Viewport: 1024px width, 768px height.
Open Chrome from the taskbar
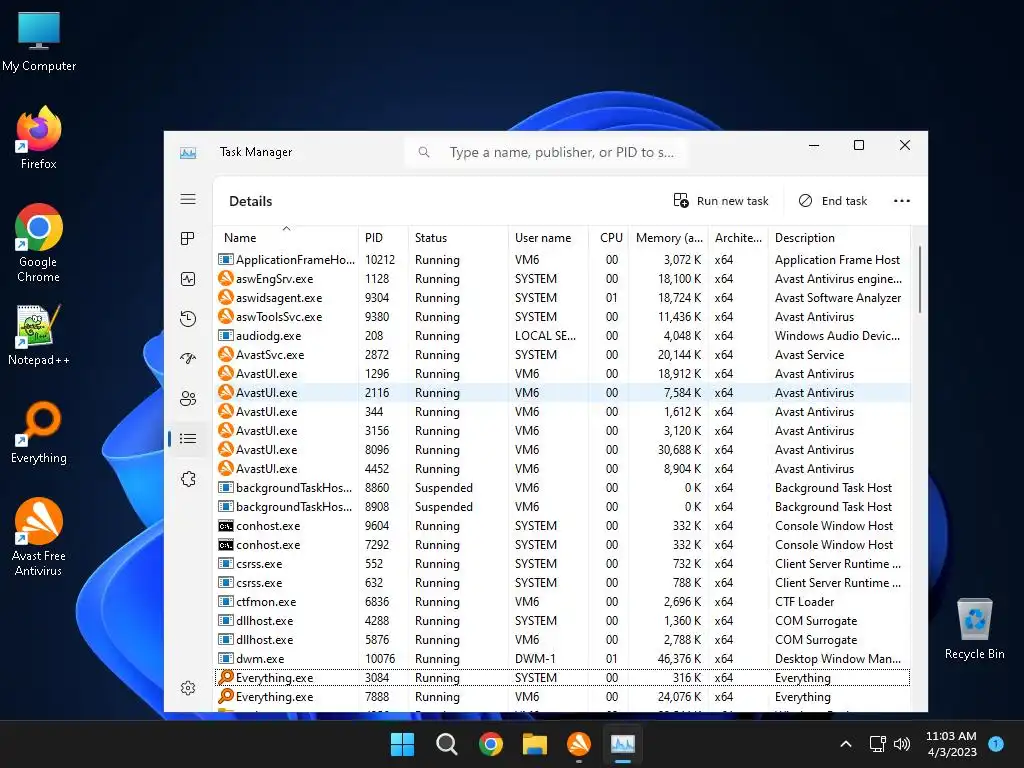(490, 744)
